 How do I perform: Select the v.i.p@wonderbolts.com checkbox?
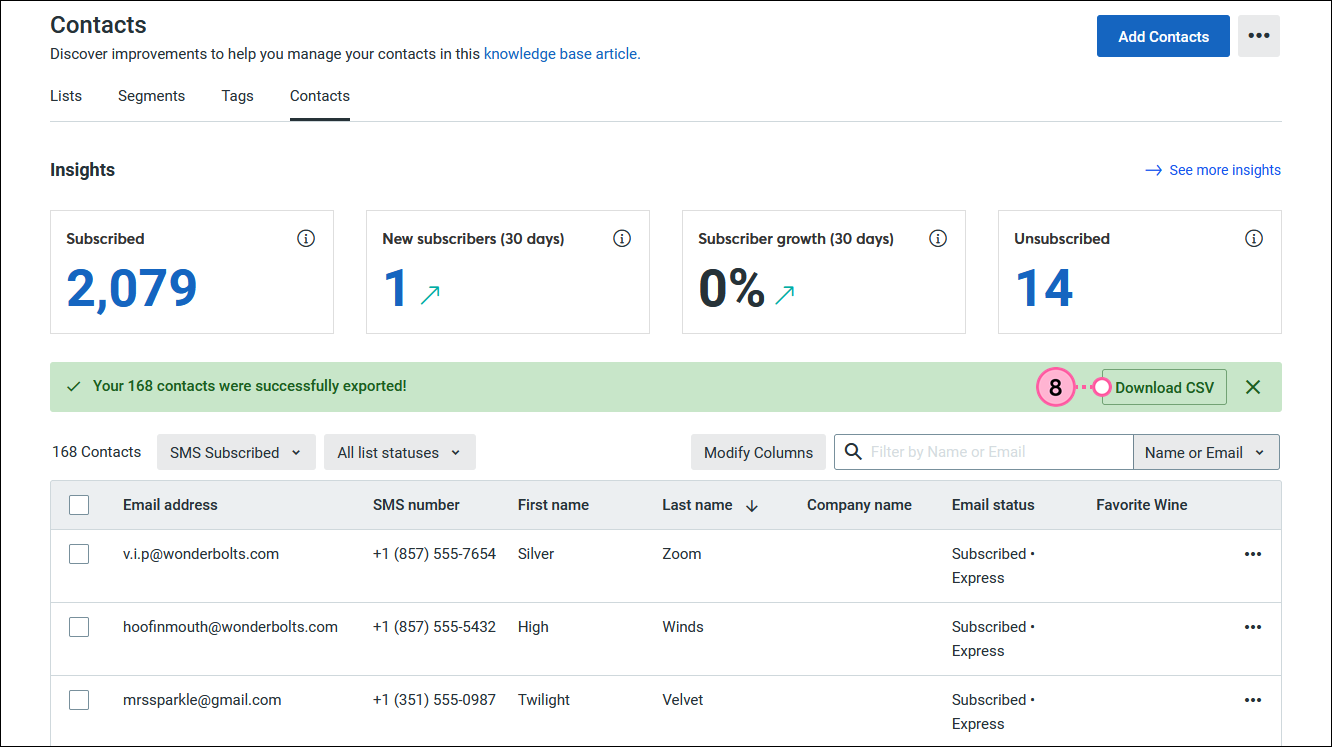coord(79,554)
